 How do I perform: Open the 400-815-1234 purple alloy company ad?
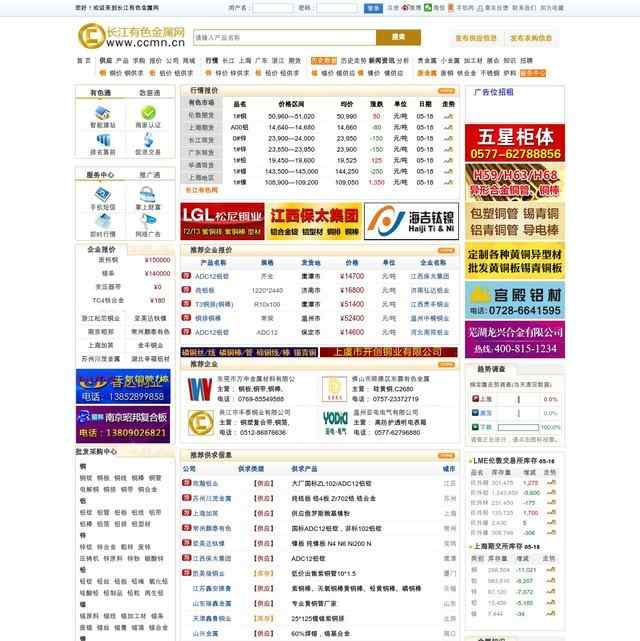(515, 339)
